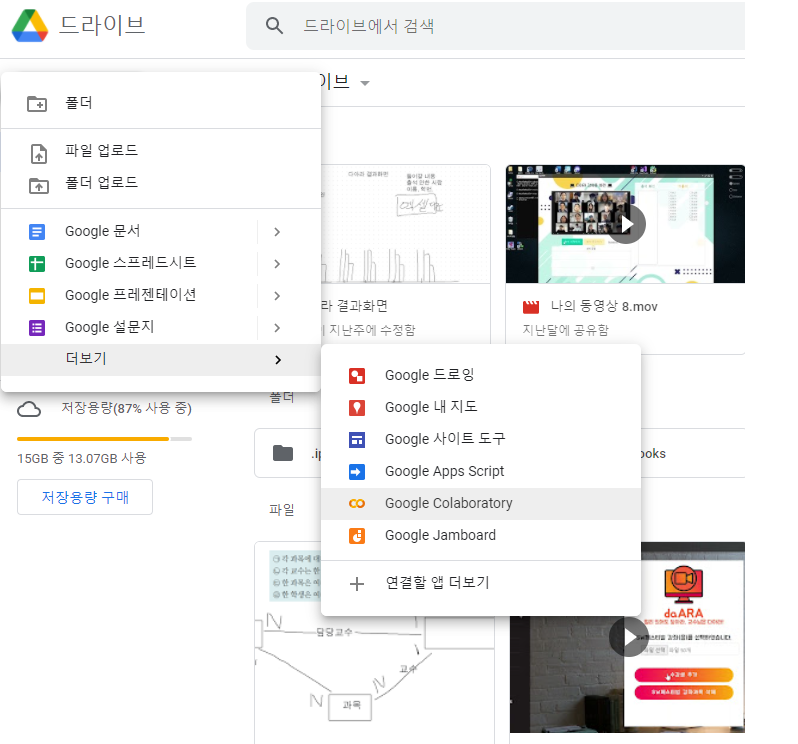The width and height of the screenshot is (798, 744).
Task: Play the daARA video thumbnail
Action: (x=629, y=637)
